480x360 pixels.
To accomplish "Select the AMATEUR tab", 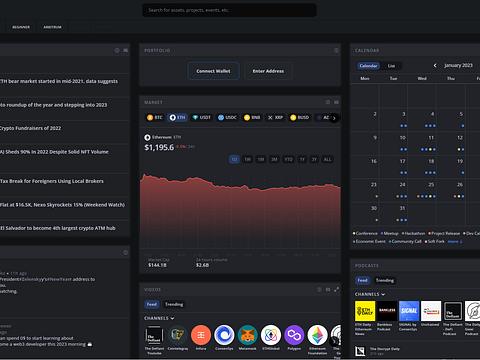I will point(52,27).
